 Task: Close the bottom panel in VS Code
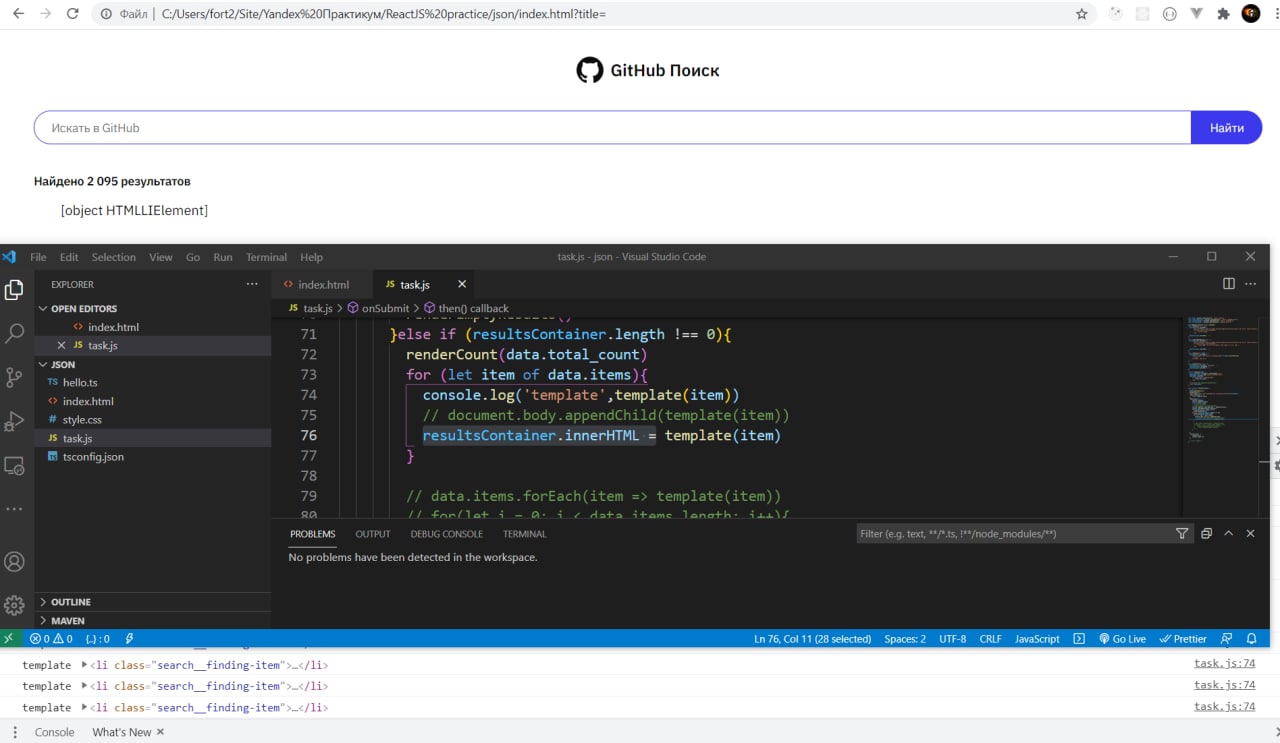pos(1250,534)
